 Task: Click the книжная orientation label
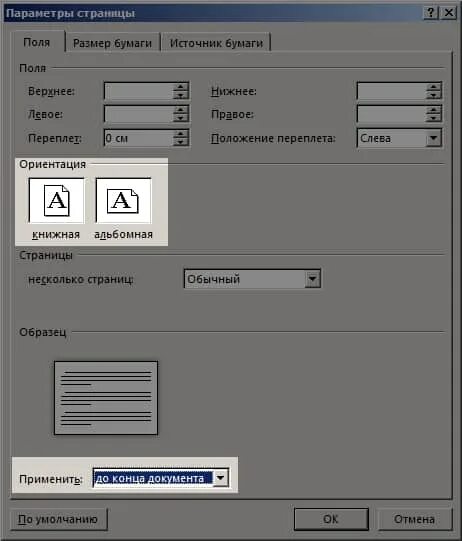coord(56,235)
